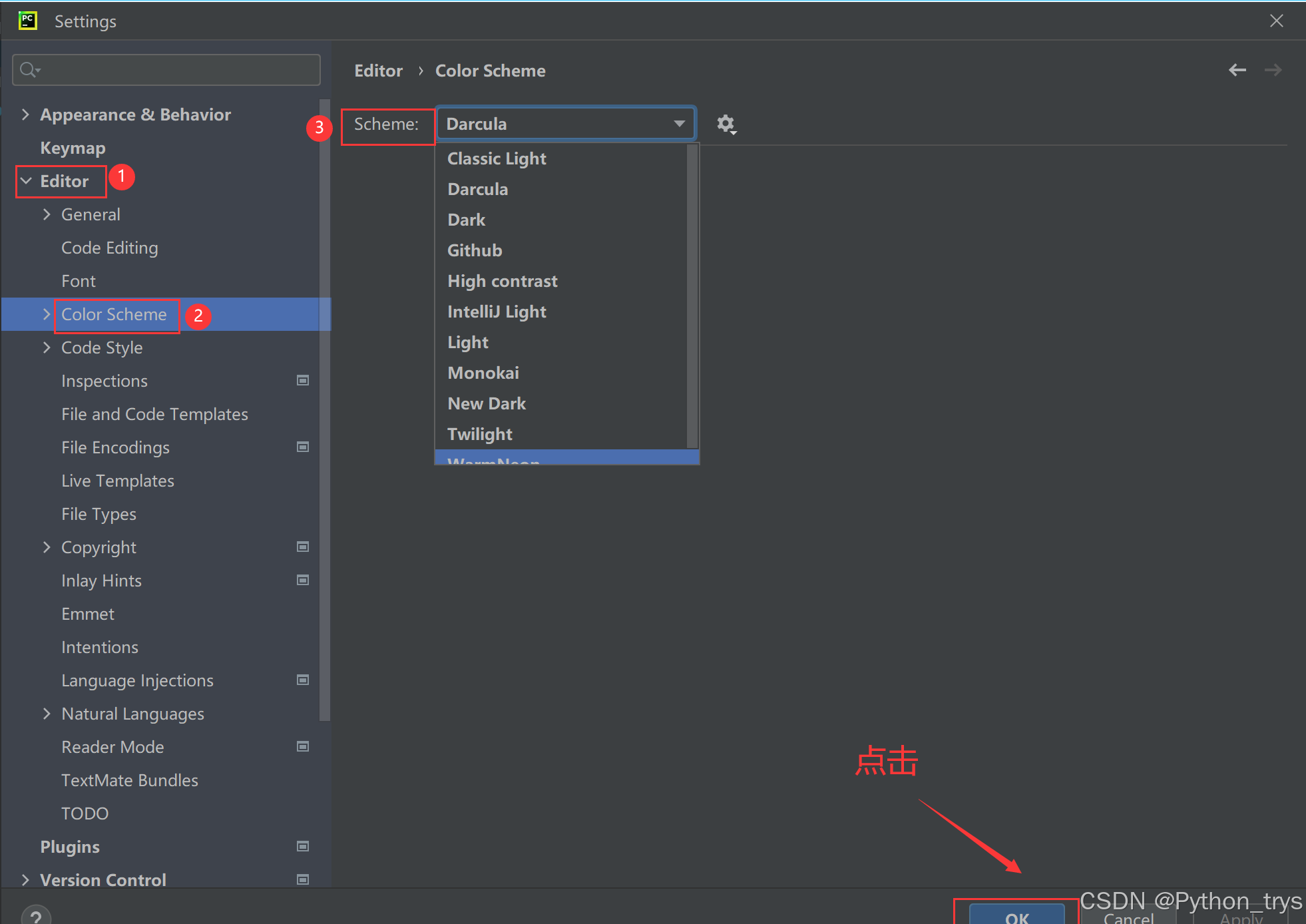Click the project-level icon beside File Encodings

303,447
